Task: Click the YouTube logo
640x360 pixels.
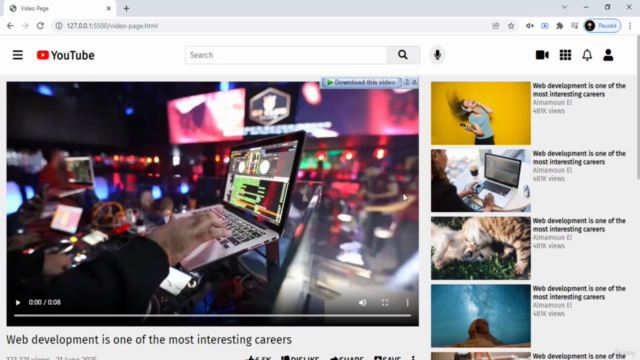Action: coord(65,55)
